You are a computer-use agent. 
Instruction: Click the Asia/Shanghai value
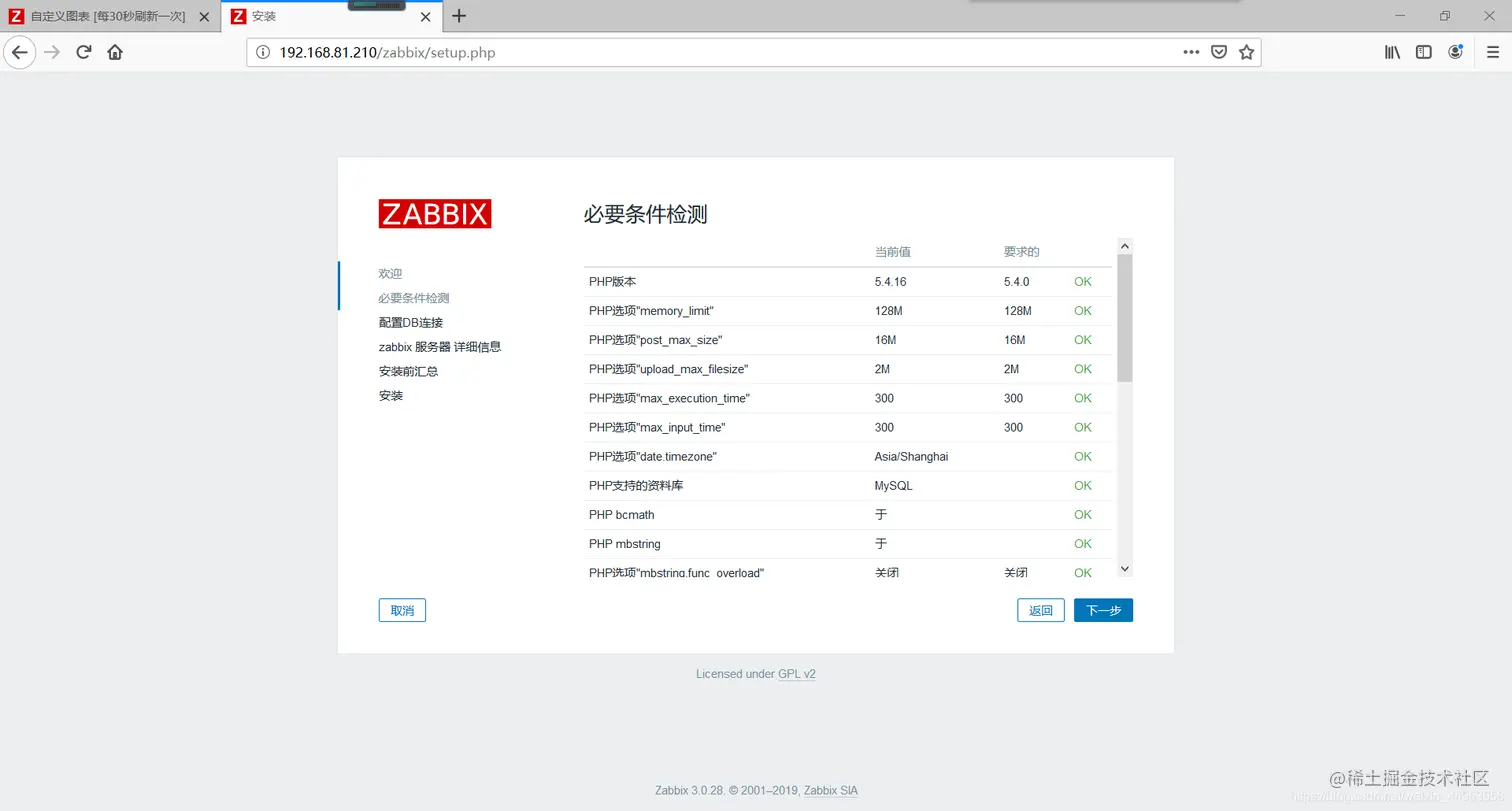[911, 456]
